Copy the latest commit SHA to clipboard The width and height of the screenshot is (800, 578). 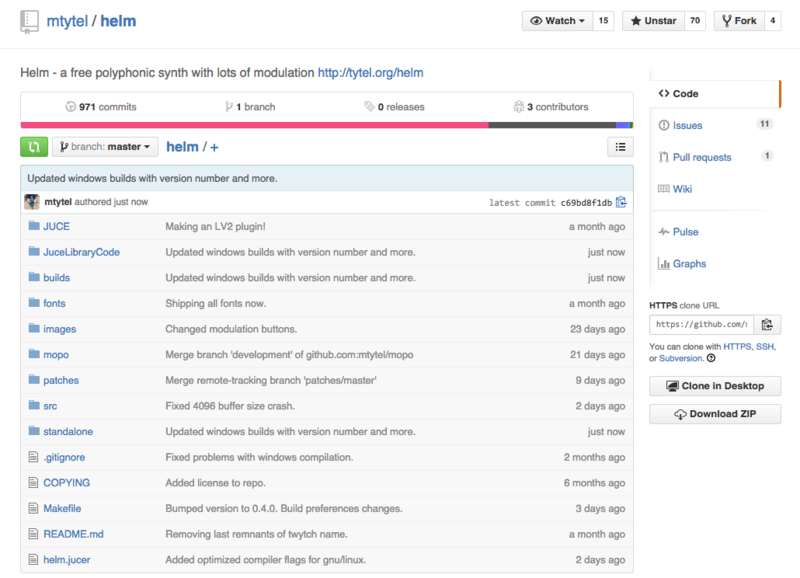(x=621, y=202)
